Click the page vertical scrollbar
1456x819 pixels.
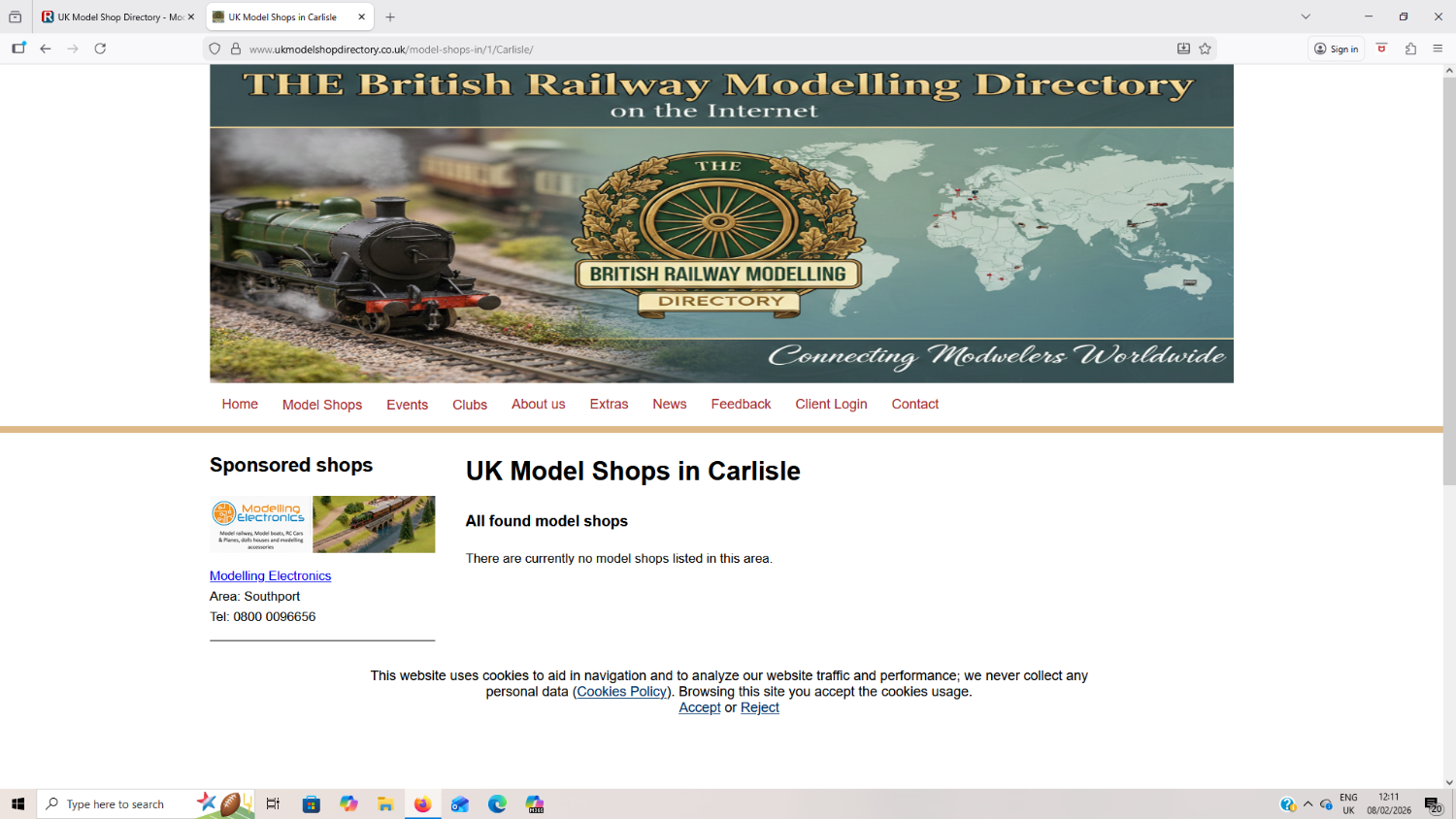(1449, 281)
